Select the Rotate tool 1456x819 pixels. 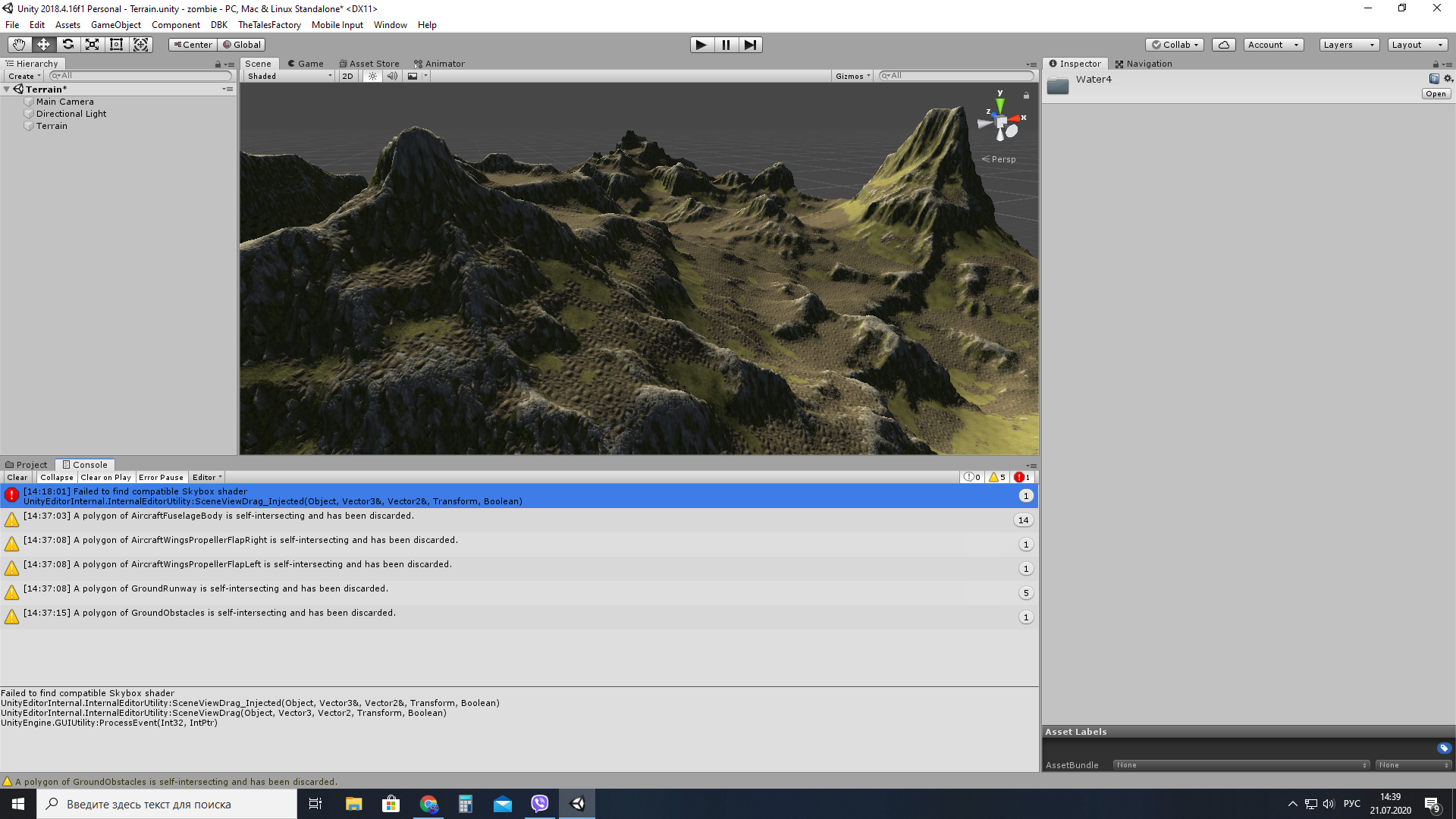[x=67, y=45]
